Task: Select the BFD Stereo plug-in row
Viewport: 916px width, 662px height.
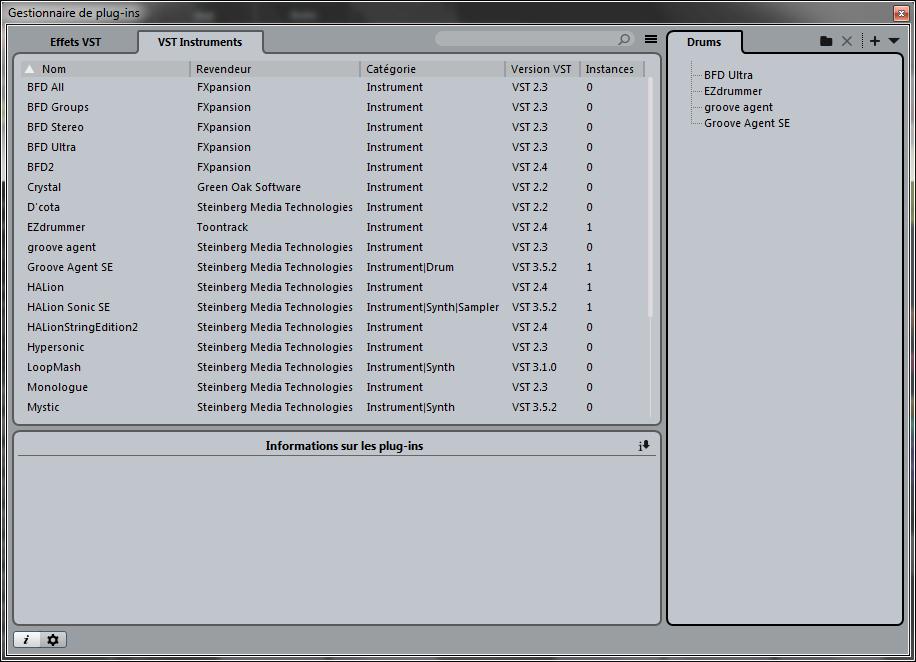Action: 334,127
